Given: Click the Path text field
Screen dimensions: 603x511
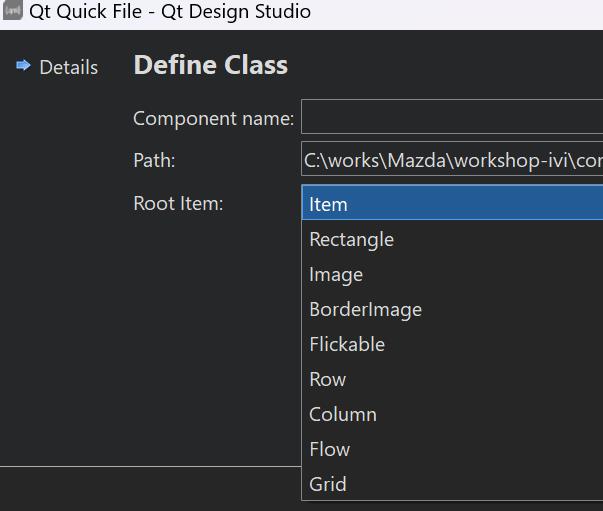Looking at the screenshot, I should [451, 160].
